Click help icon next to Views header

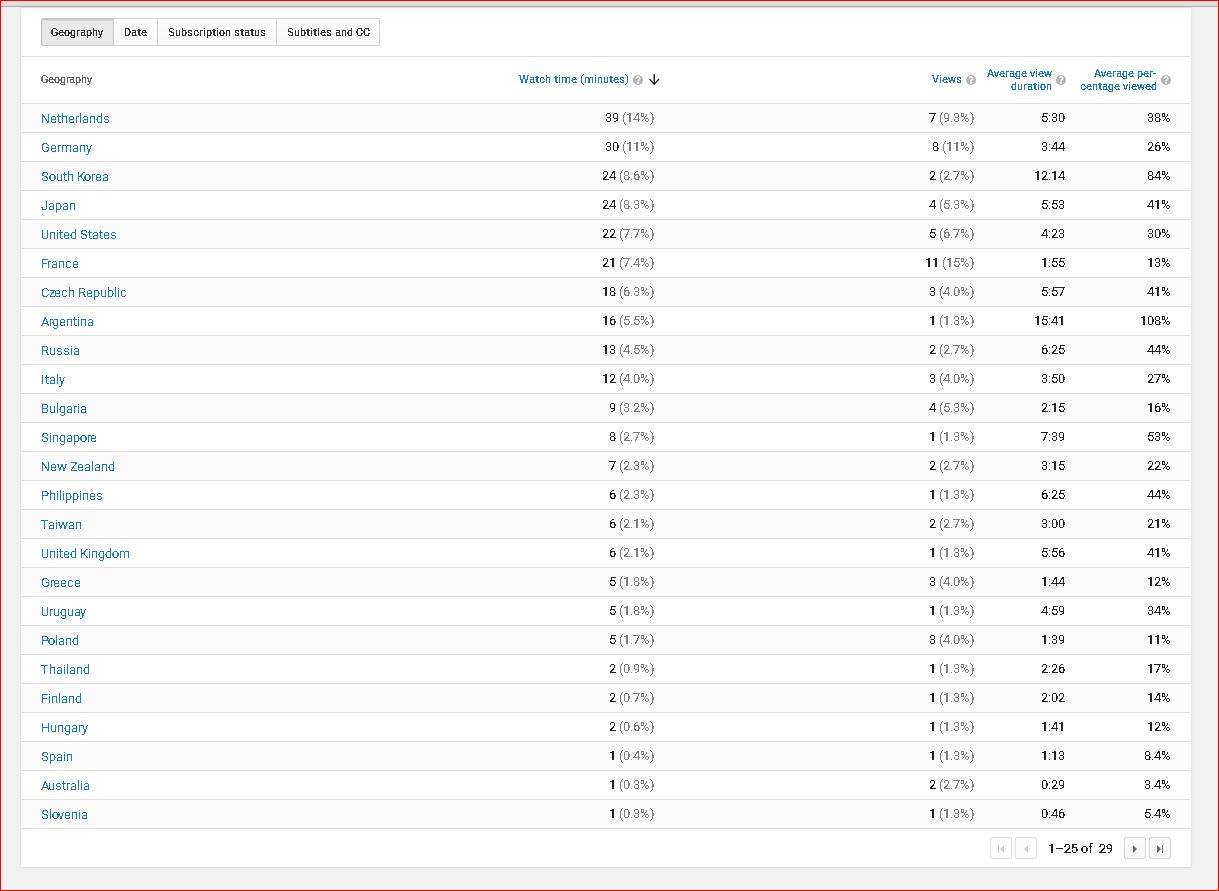tap(971, 80)
